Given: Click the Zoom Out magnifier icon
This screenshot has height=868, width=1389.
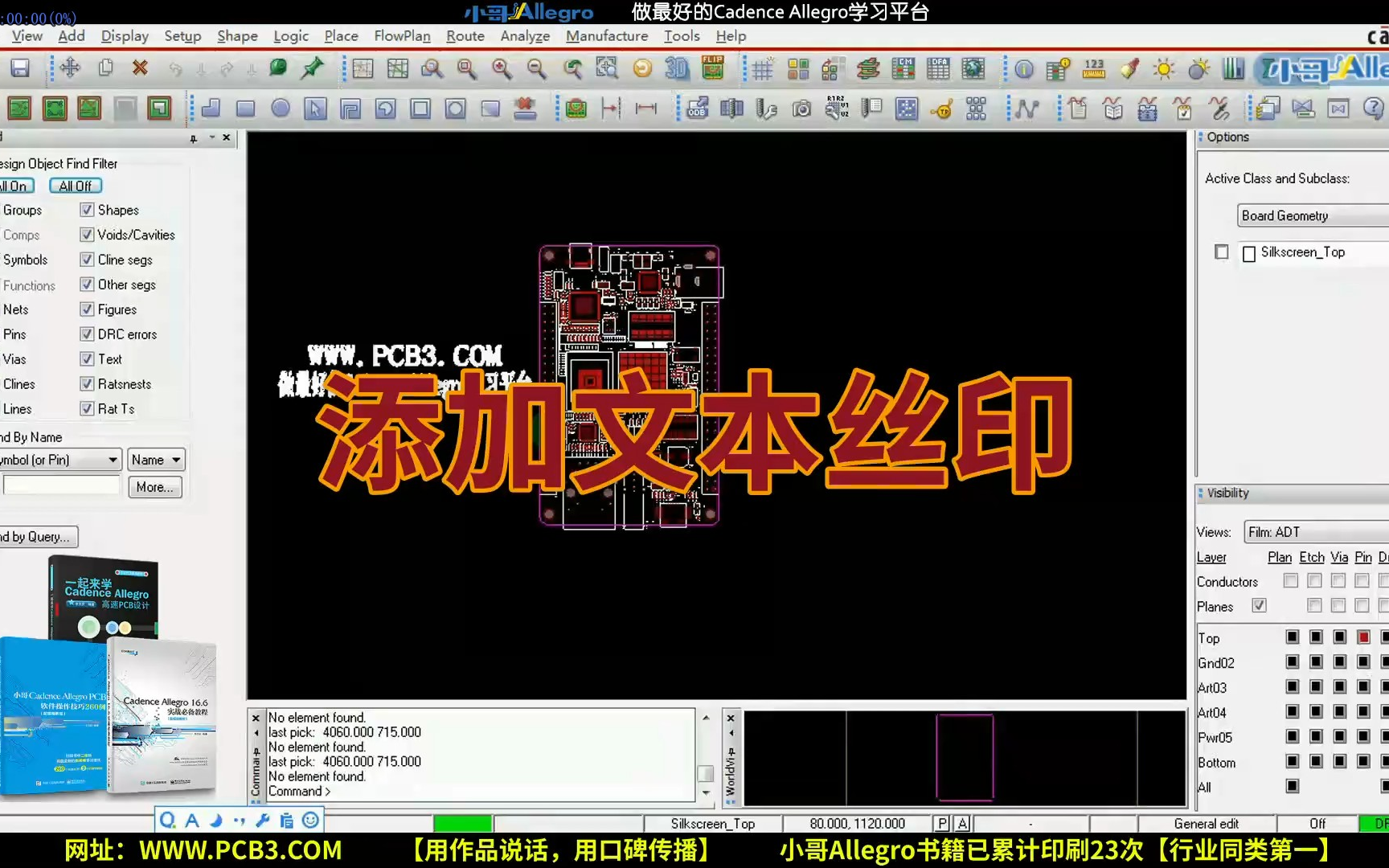Looking at the screenshot, I should click(x=536, y=68).
